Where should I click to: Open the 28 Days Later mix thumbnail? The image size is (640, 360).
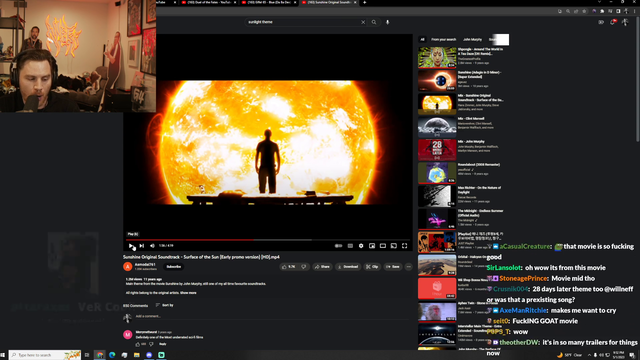[x=437, y=150]
